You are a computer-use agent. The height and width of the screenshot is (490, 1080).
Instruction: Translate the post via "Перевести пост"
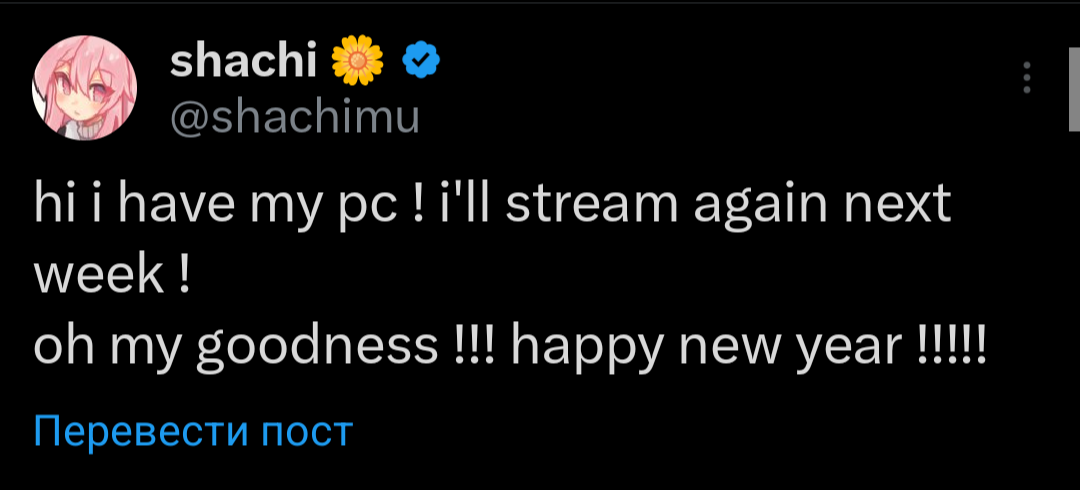(193, 431)
